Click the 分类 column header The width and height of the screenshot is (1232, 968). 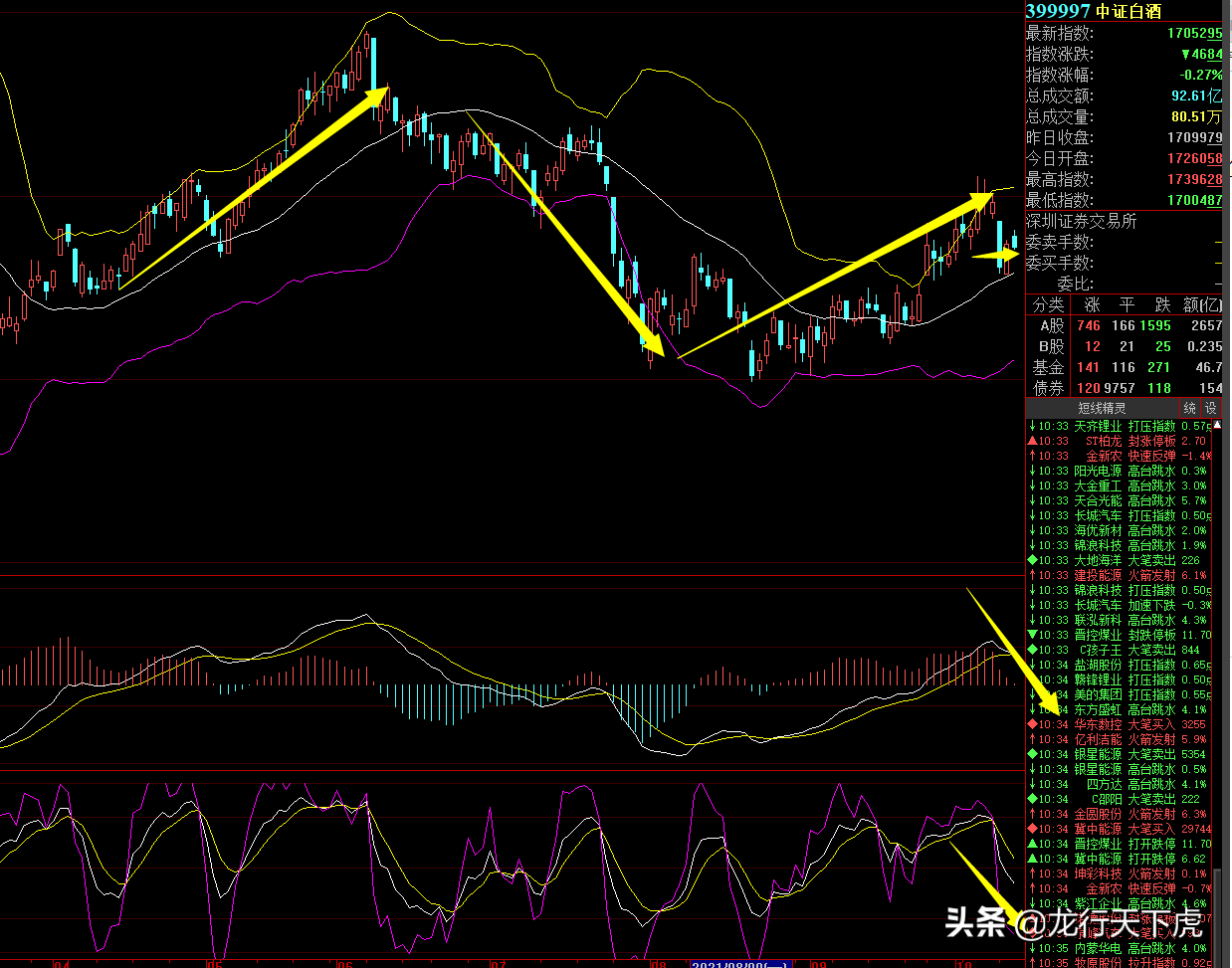(1048, 304)
